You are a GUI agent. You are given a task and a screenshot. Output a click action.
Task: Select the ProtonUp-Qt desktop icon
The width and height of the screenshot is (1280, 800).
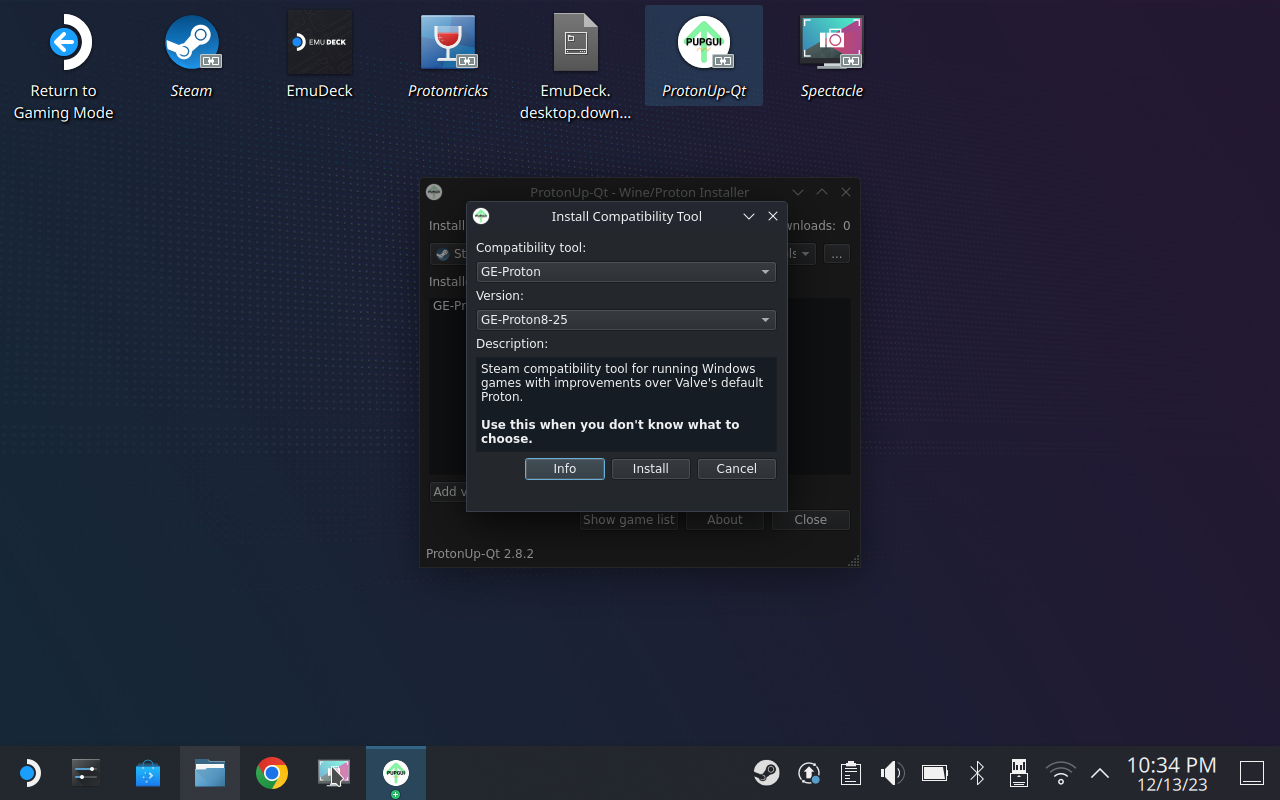(x=704, y=56)
